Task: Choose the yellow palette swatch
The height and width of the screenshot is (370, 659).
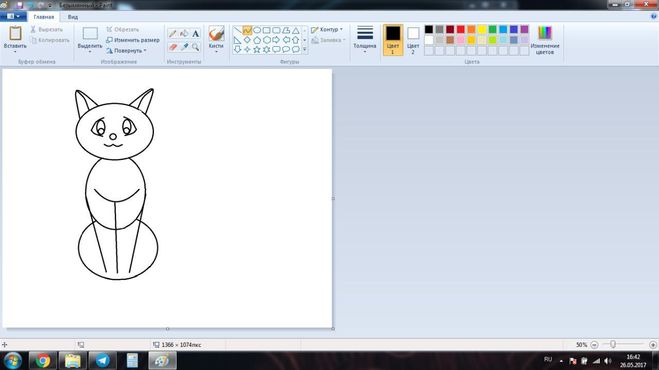Action: pos(482,29)
